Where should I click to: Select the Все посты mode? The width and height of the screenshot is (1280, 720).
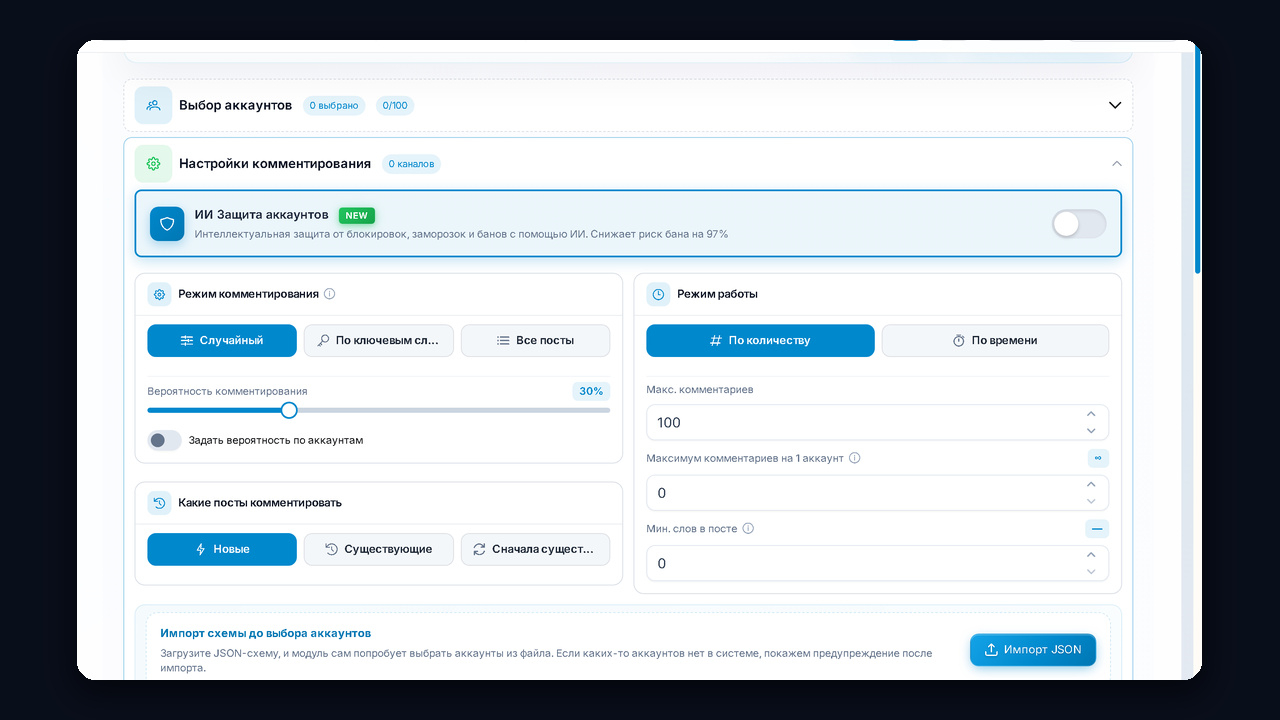(535, 340)
